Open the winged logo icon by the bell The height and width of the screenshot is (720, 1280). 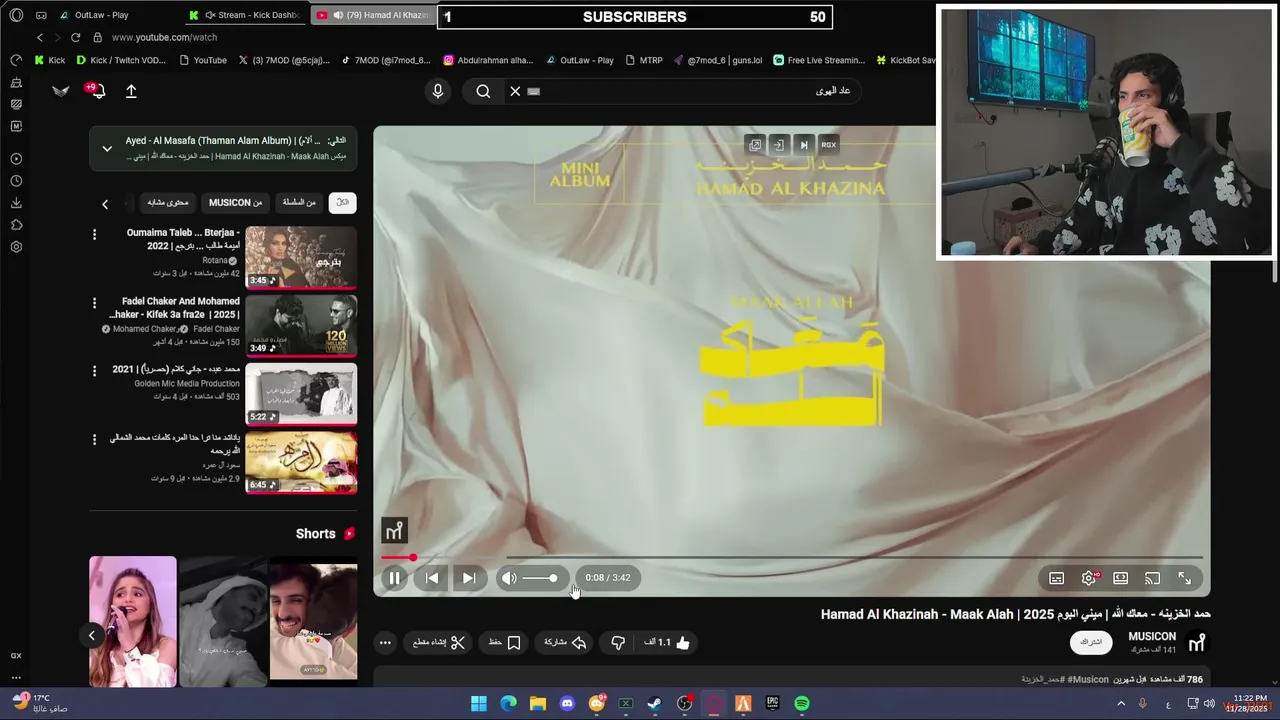(x=61, y=91)
